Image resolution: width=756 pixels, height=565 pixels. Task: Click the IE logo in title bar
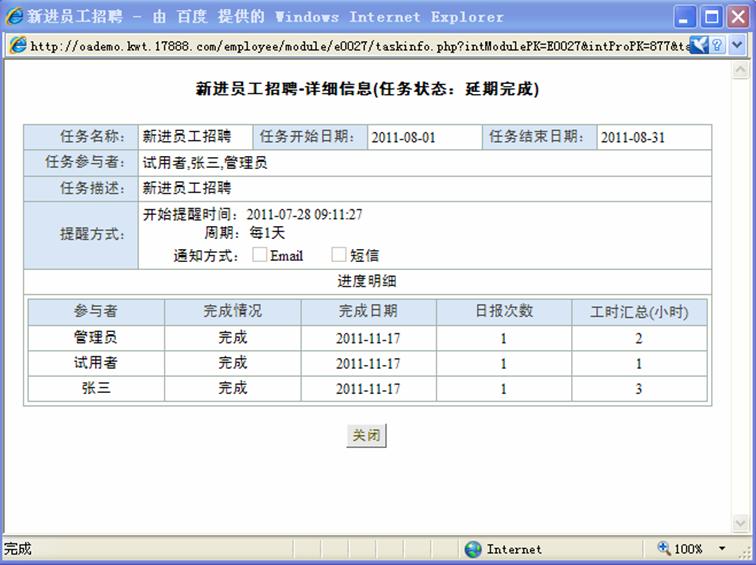14,16
